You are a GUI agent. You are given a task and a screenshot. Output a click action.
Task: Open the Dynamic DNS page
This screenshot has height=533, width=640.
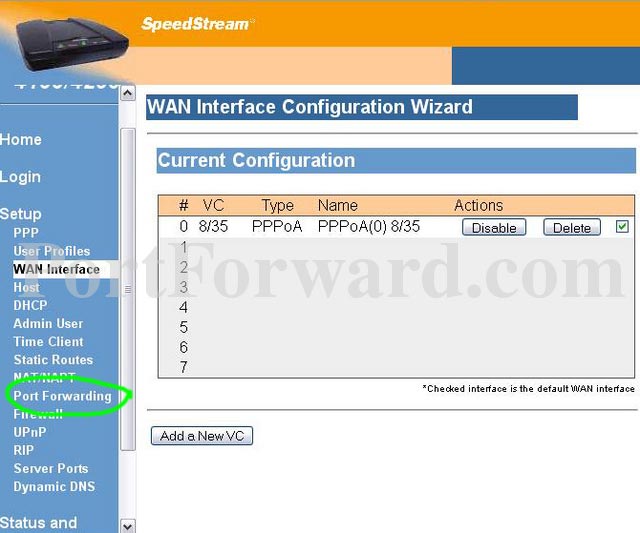pos(54,486)
